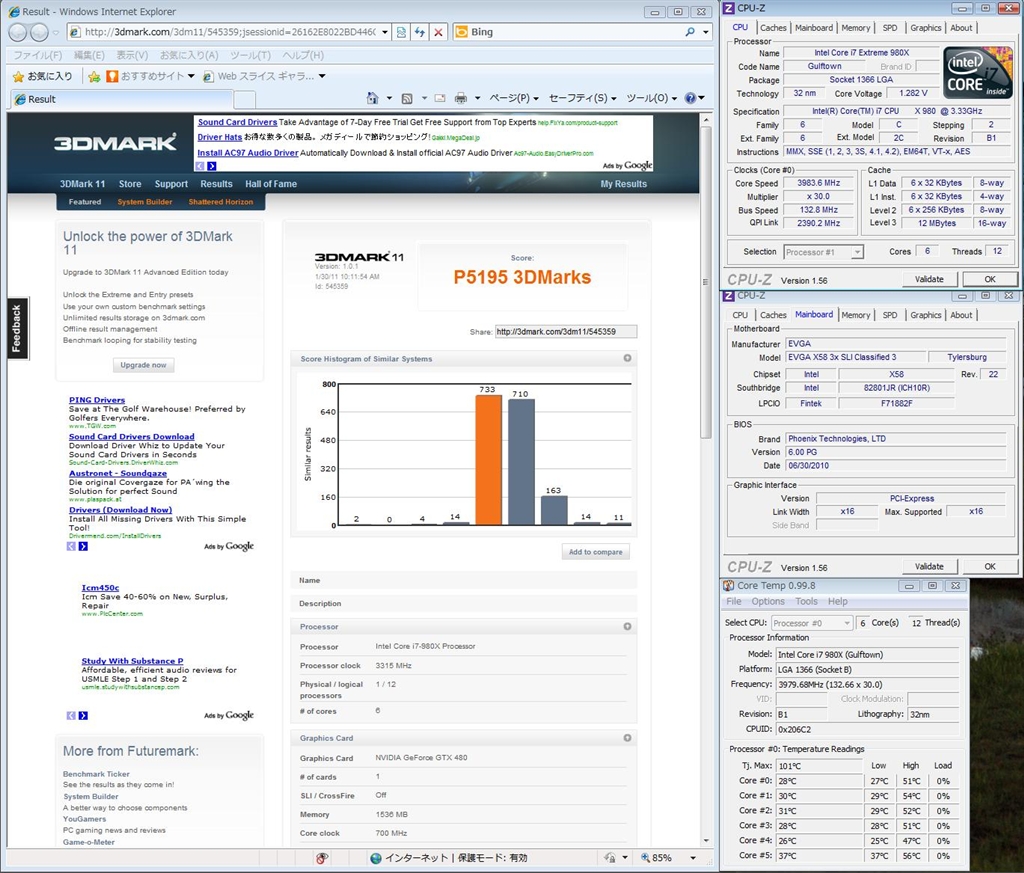This screenshot has width=1024, height=873.
Task: Click Validate in top CPU-Z window
Action: click(929, 279)
